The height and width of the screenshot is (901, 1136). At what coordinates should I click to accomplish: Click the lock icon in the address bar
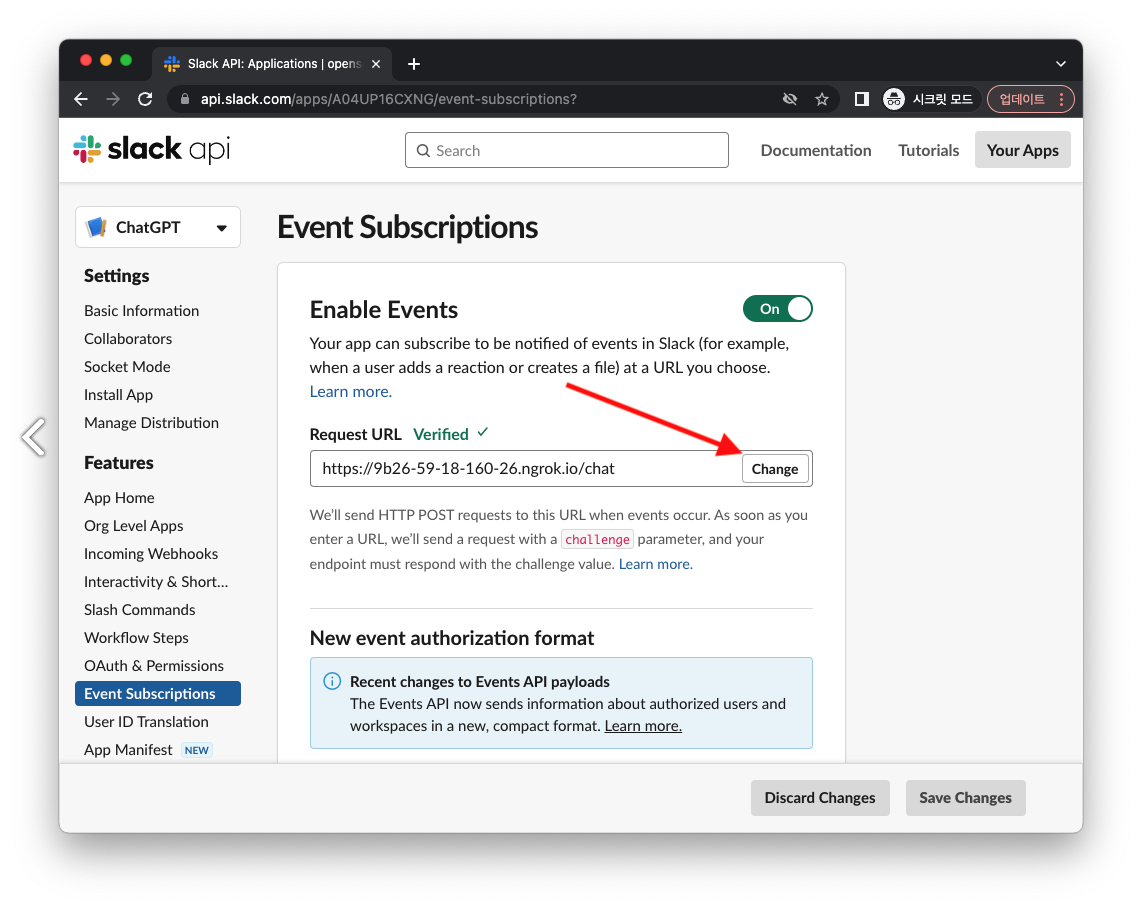[x=185, y=99]
